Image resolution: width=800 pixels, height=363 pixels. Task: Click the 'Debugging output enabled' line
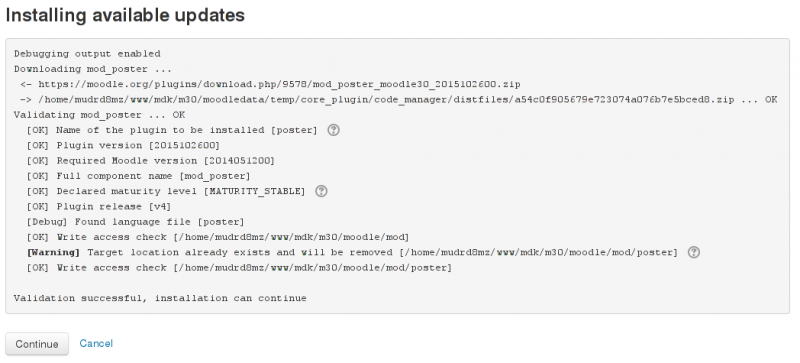coord(87,54)
